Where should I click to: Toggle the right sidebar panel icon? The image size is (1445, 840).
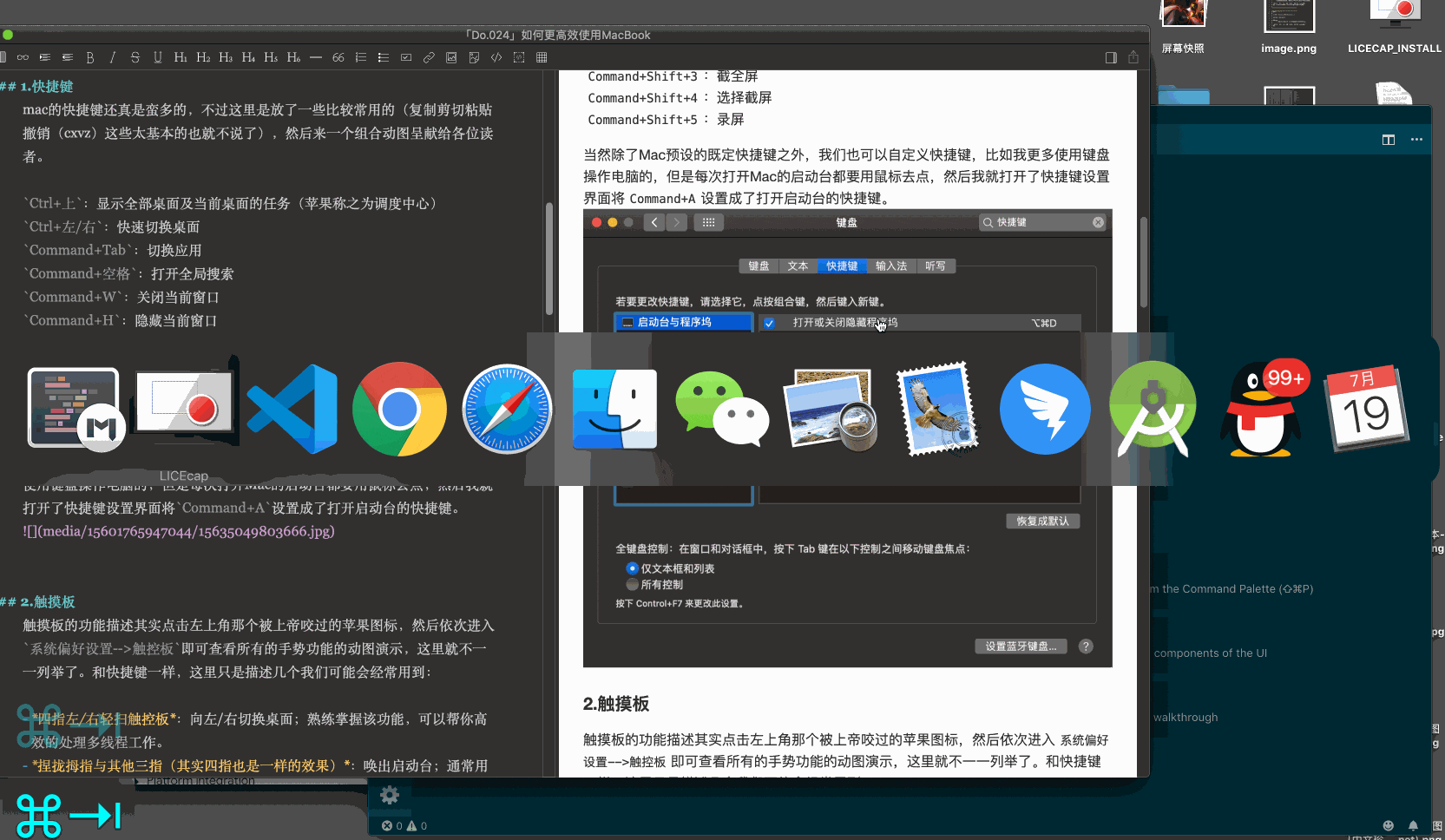tap(1111, 57)
